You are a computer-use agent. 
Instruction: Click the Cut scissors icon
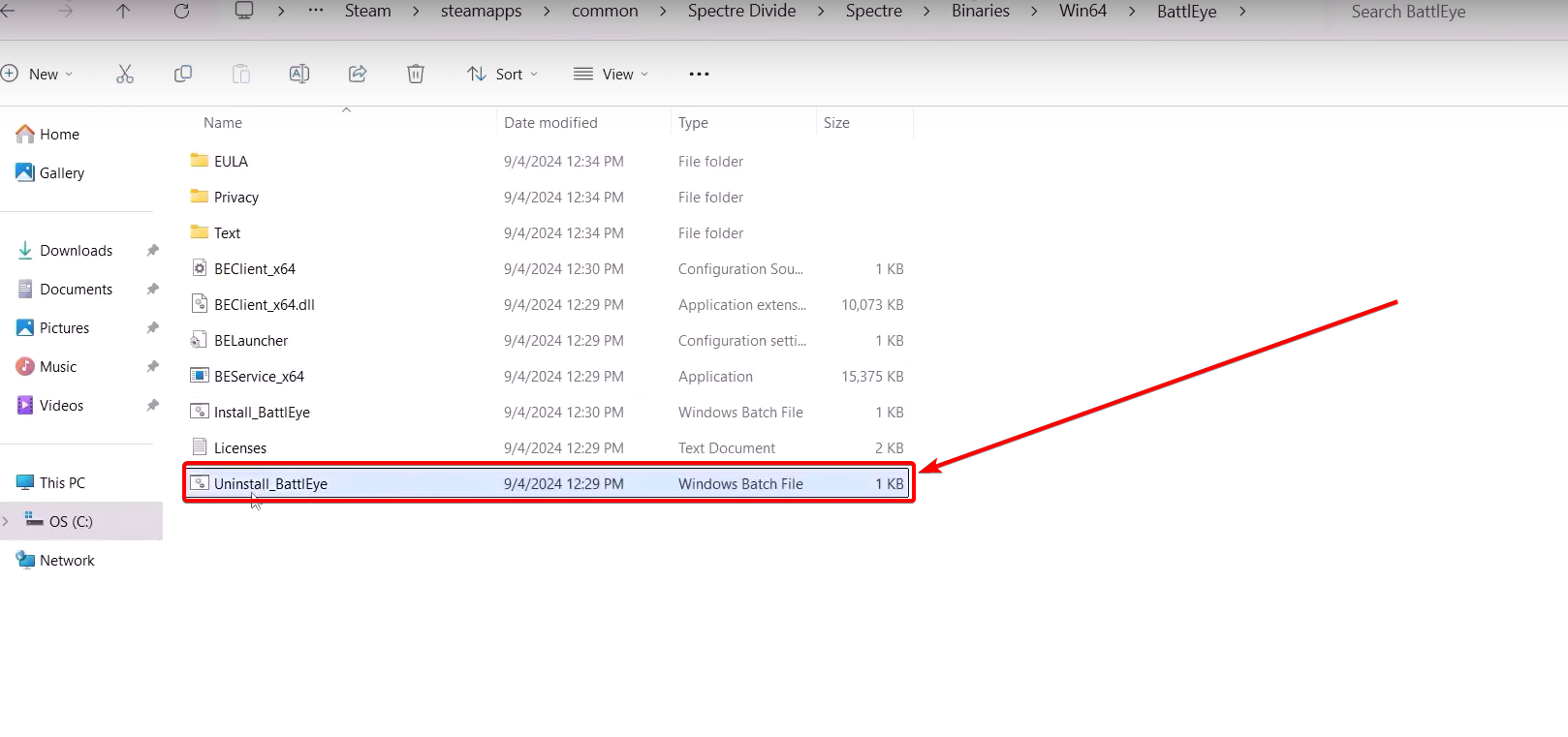pos(125,74)
